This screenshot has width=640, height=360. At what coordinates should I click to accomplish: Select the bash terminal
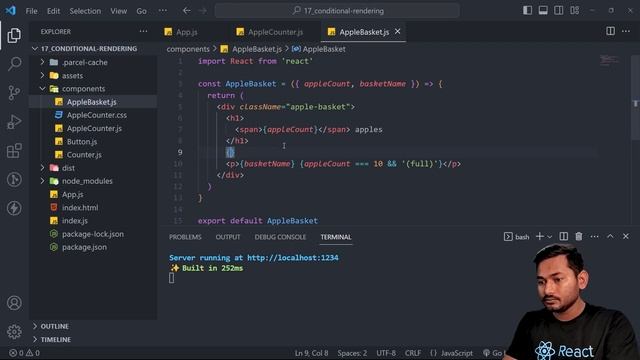(517, 237)
